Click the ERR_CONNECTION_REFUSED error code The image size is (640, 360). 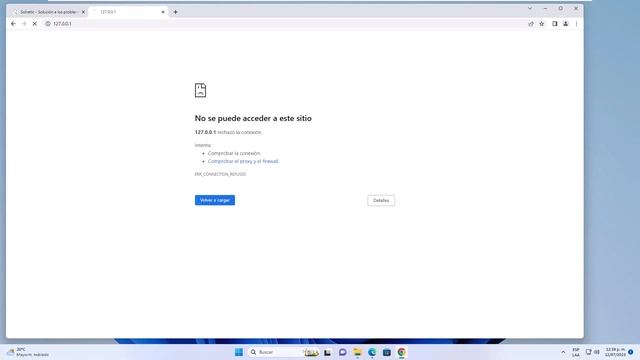pos(220,174)
